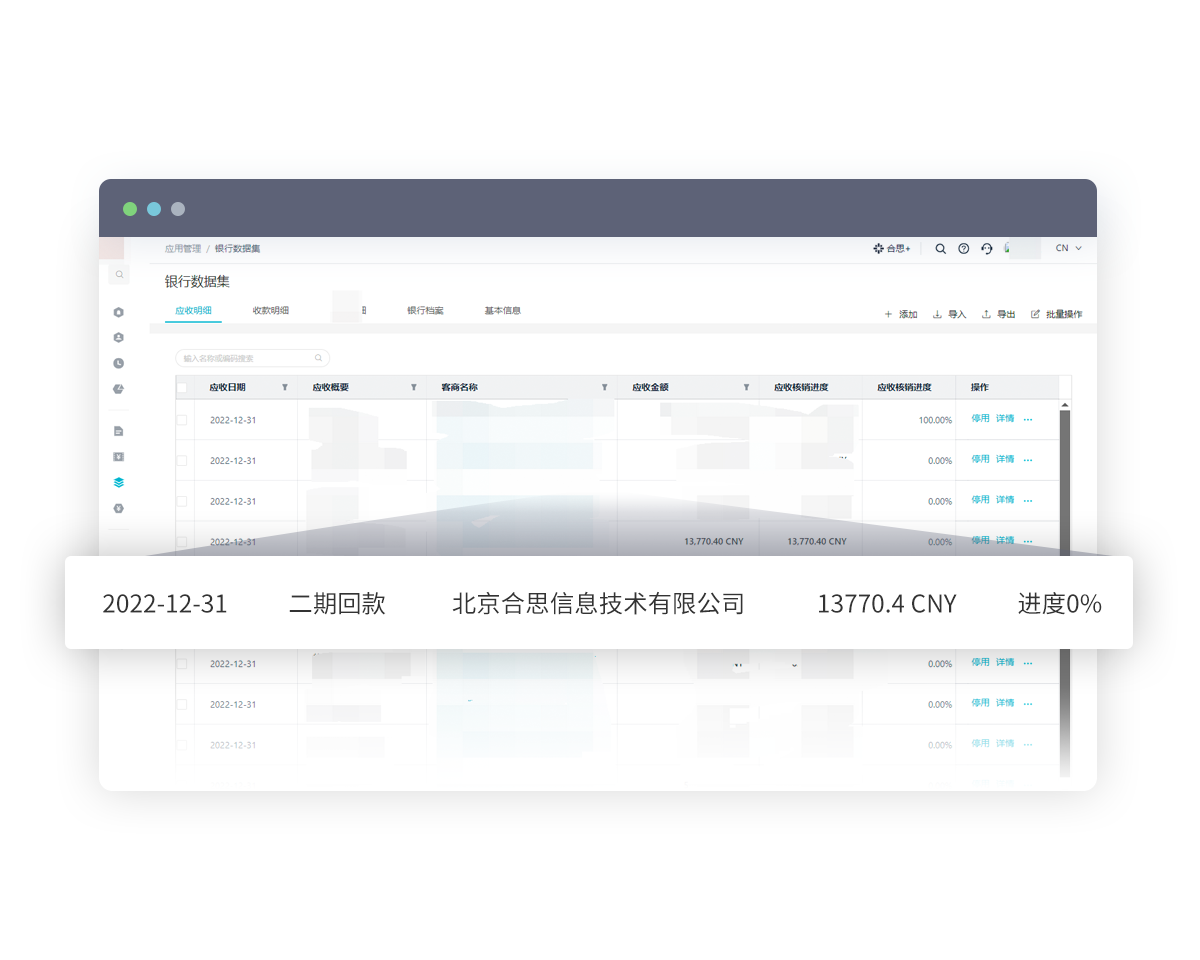This screenshot has width=1200, height=960.
Task: Click the 银行数据集 page title
Action: pyautogui.click(x=197, y=282)
